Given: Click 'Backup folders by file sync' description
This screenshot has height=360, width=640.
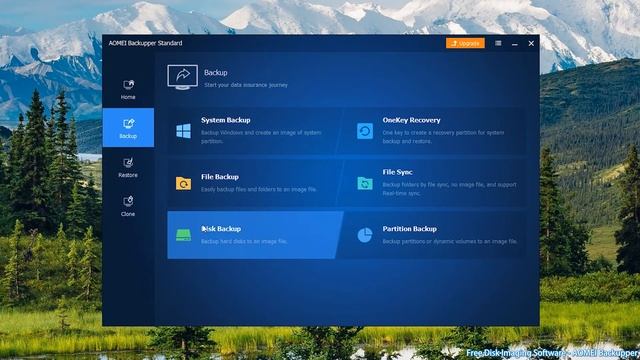Looking at the screenshot, I should click(x=449, y=189).
